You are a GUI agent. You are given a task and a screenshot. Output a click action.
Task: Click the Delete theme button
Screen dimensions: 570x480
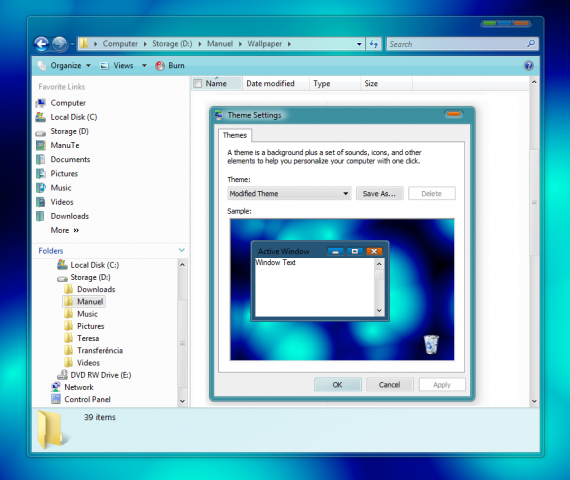pos(431,193)
